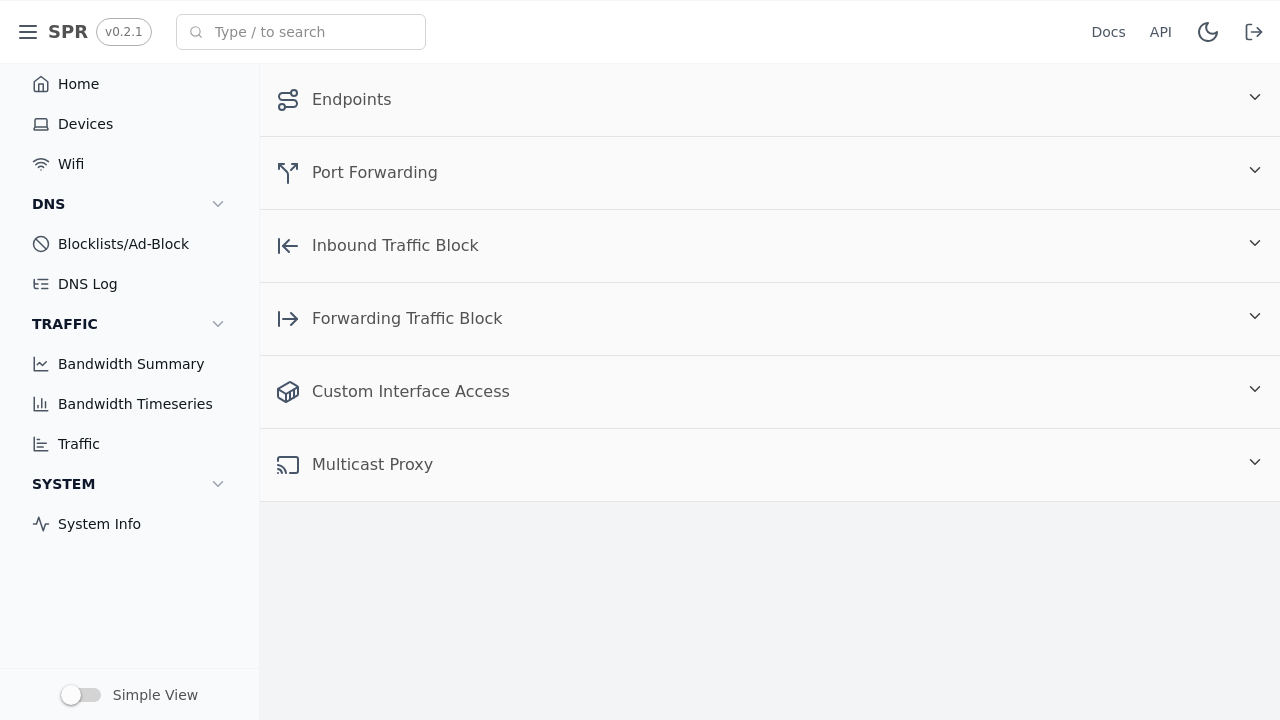Enable the Simple View toggle
Screen dimensions: 1280x720
[81, 695]
